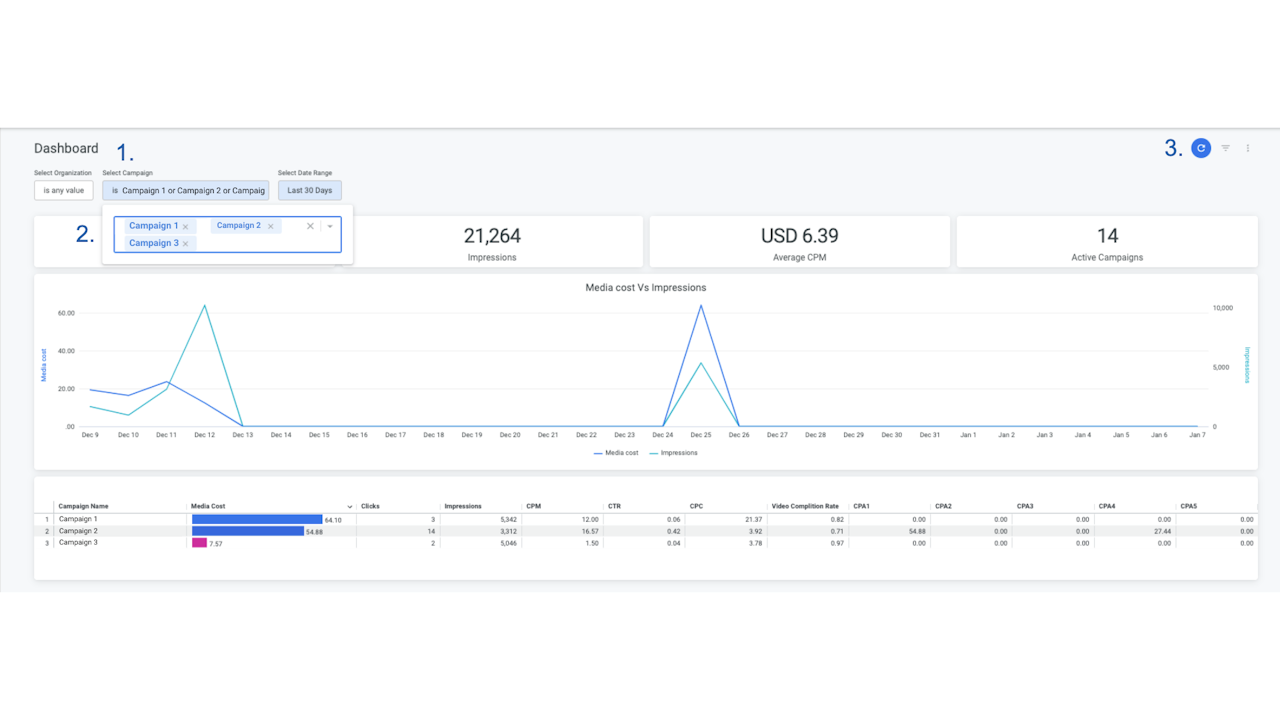Open the dashboard filters funnel icon

click(1224, 147)
